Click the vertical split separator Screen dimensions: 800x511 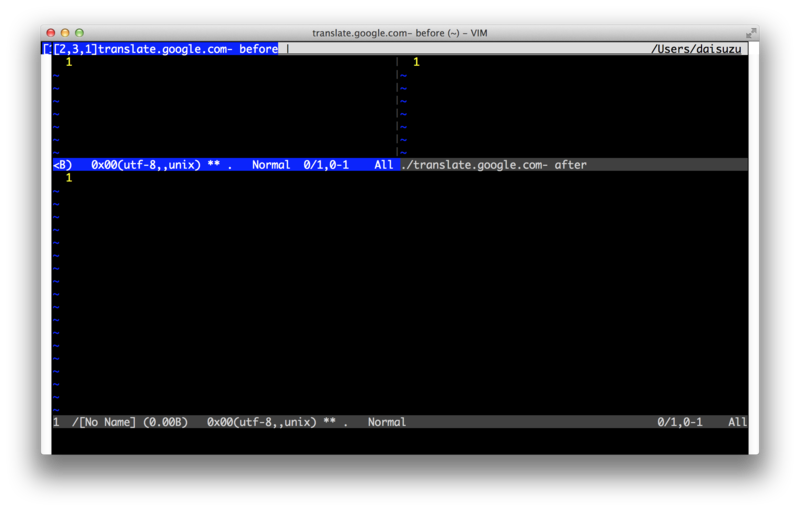pos(397,107)
